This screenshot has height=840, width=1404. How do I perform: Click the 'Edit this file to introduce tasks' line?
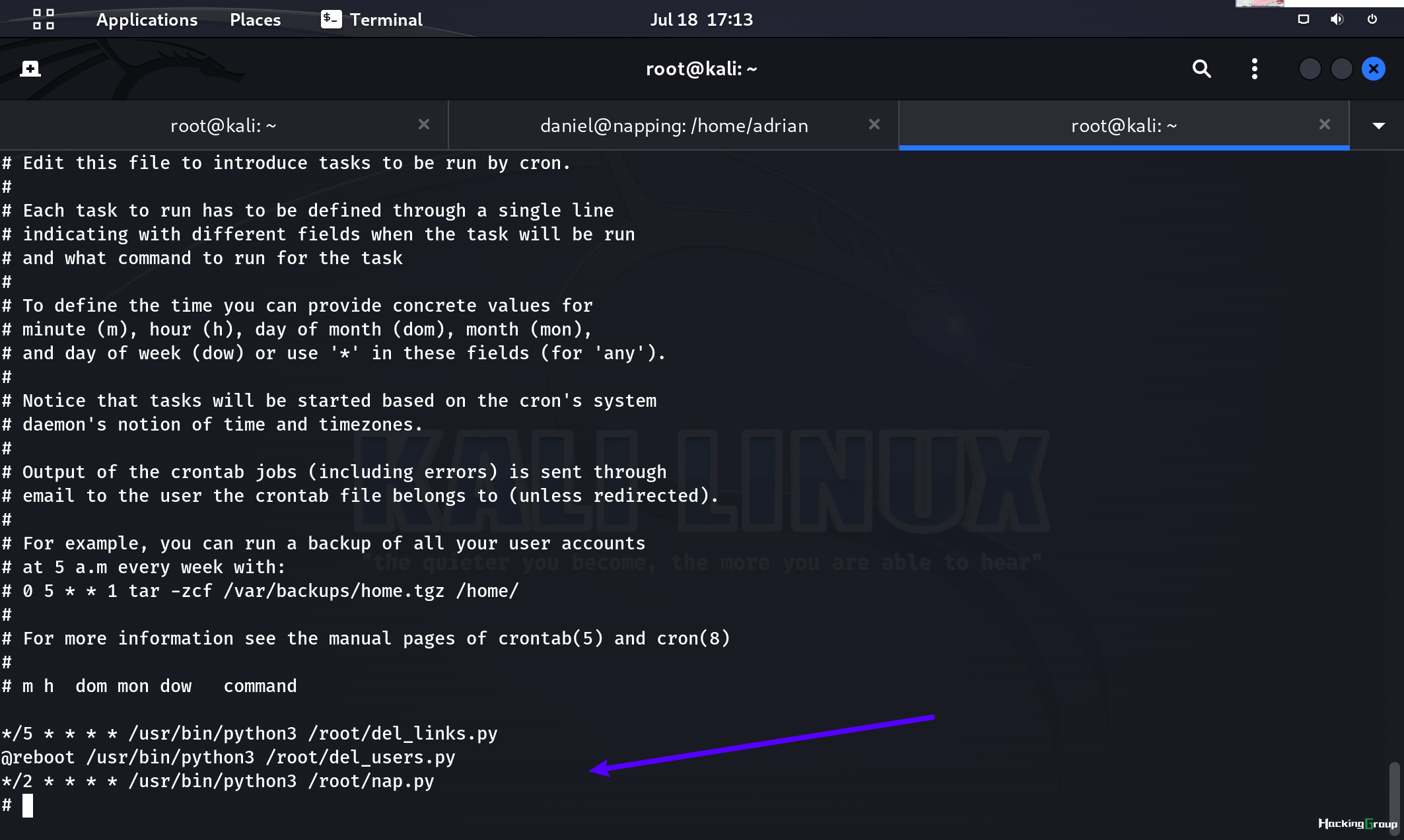[x=286, y=163]
